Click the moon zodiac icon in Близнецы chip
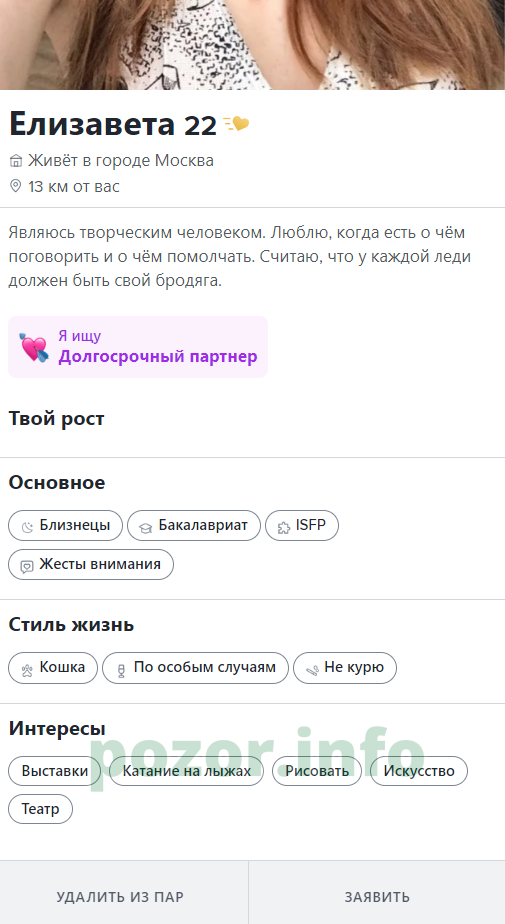The image size is (505, 924). coord(27,527)
